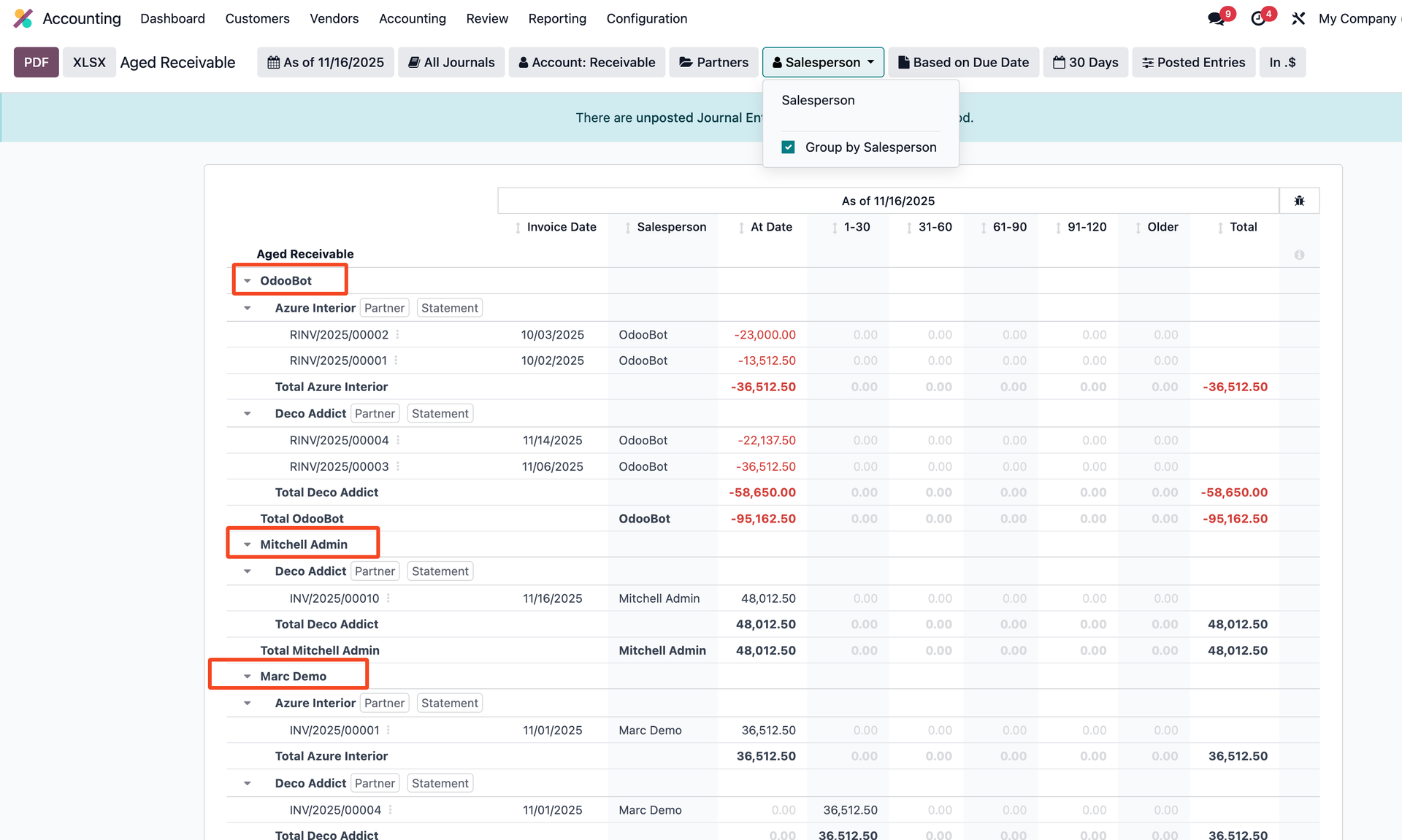Collapse the Mitchell Admin group

point(248,544)
